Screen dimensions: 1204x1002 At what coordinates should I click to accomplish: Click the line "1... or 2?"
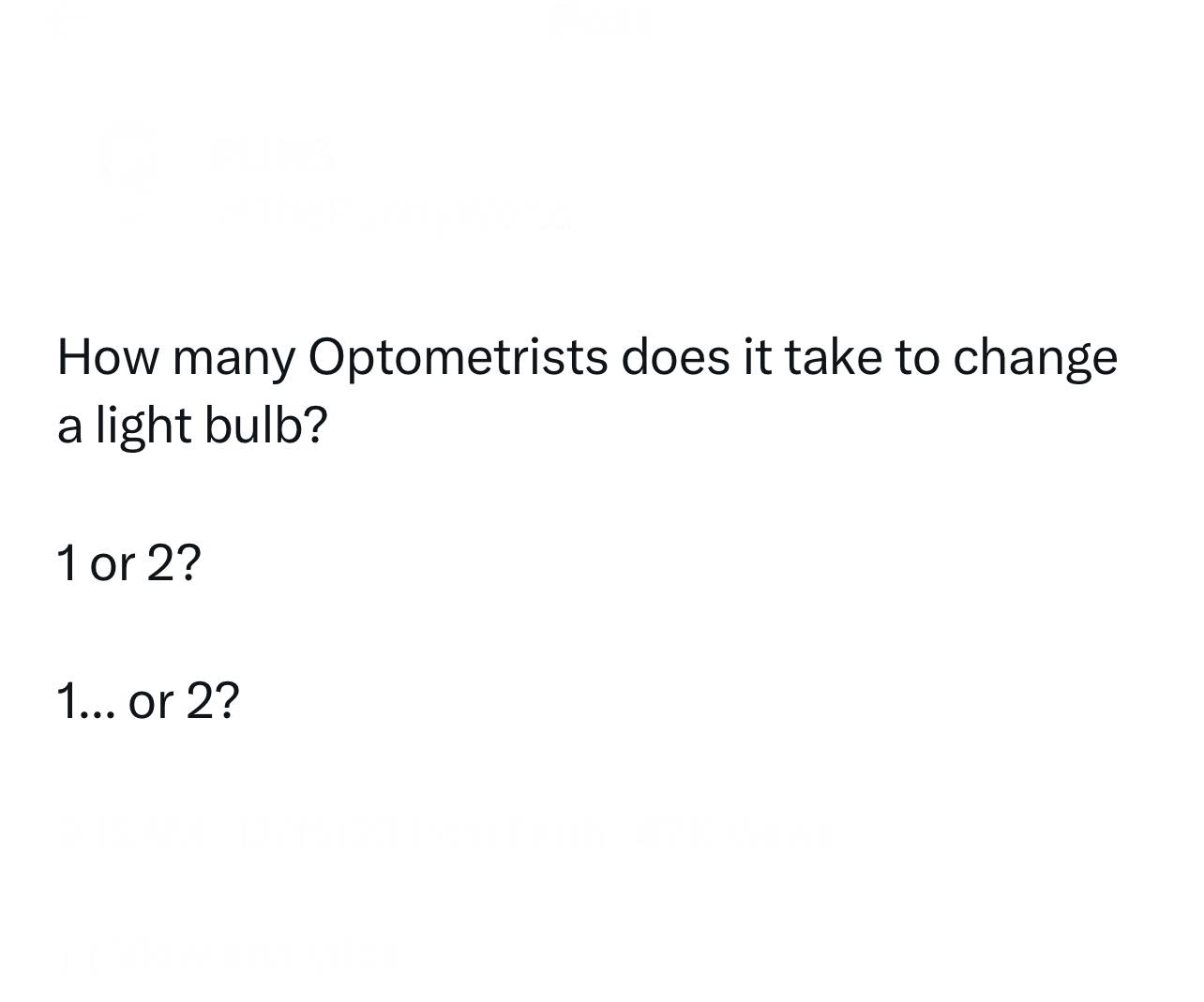148,700
